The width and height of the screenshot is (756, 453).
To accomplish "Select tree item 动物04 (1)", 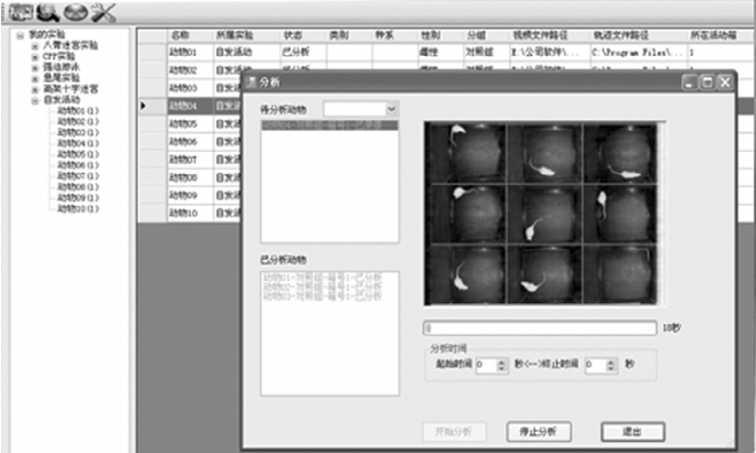I will [x=78, y=144].
